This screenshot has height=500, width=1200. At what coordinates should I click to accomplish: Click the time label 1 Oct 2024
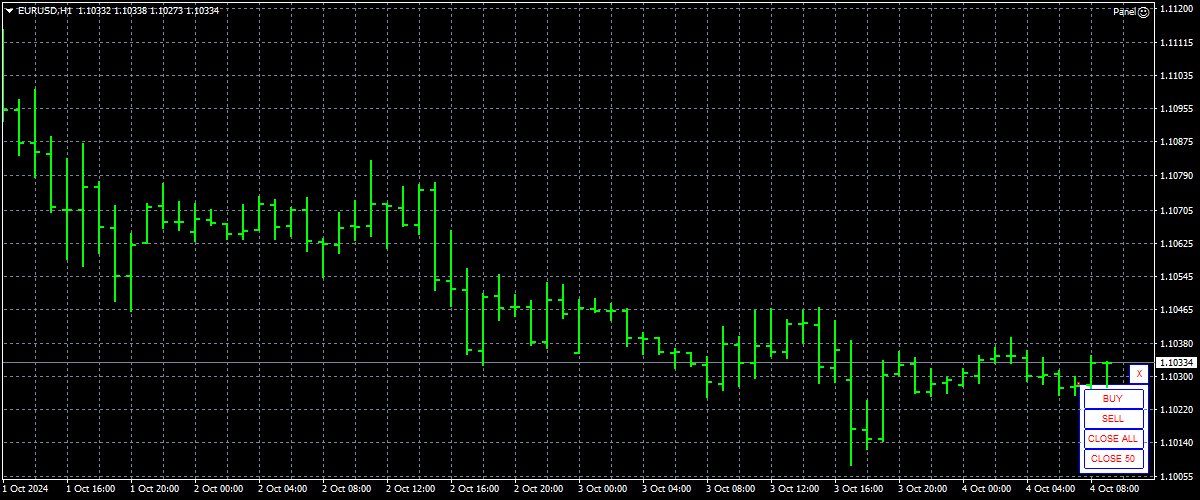pos(25,489)
